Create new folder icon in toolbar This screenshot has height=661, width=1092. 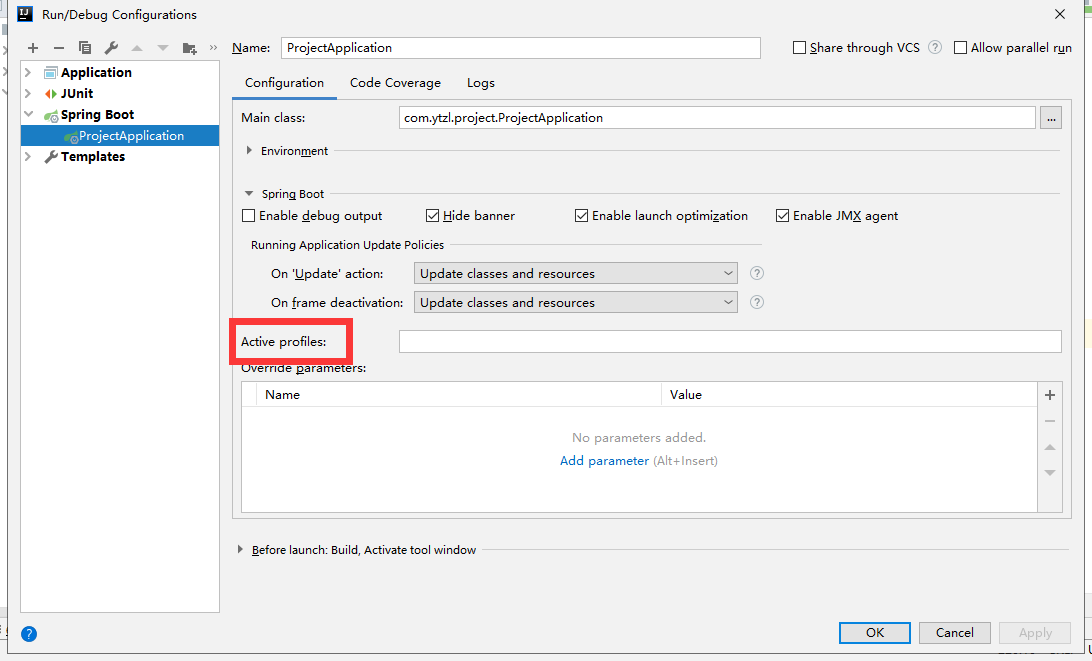click(x=189, y=48)
